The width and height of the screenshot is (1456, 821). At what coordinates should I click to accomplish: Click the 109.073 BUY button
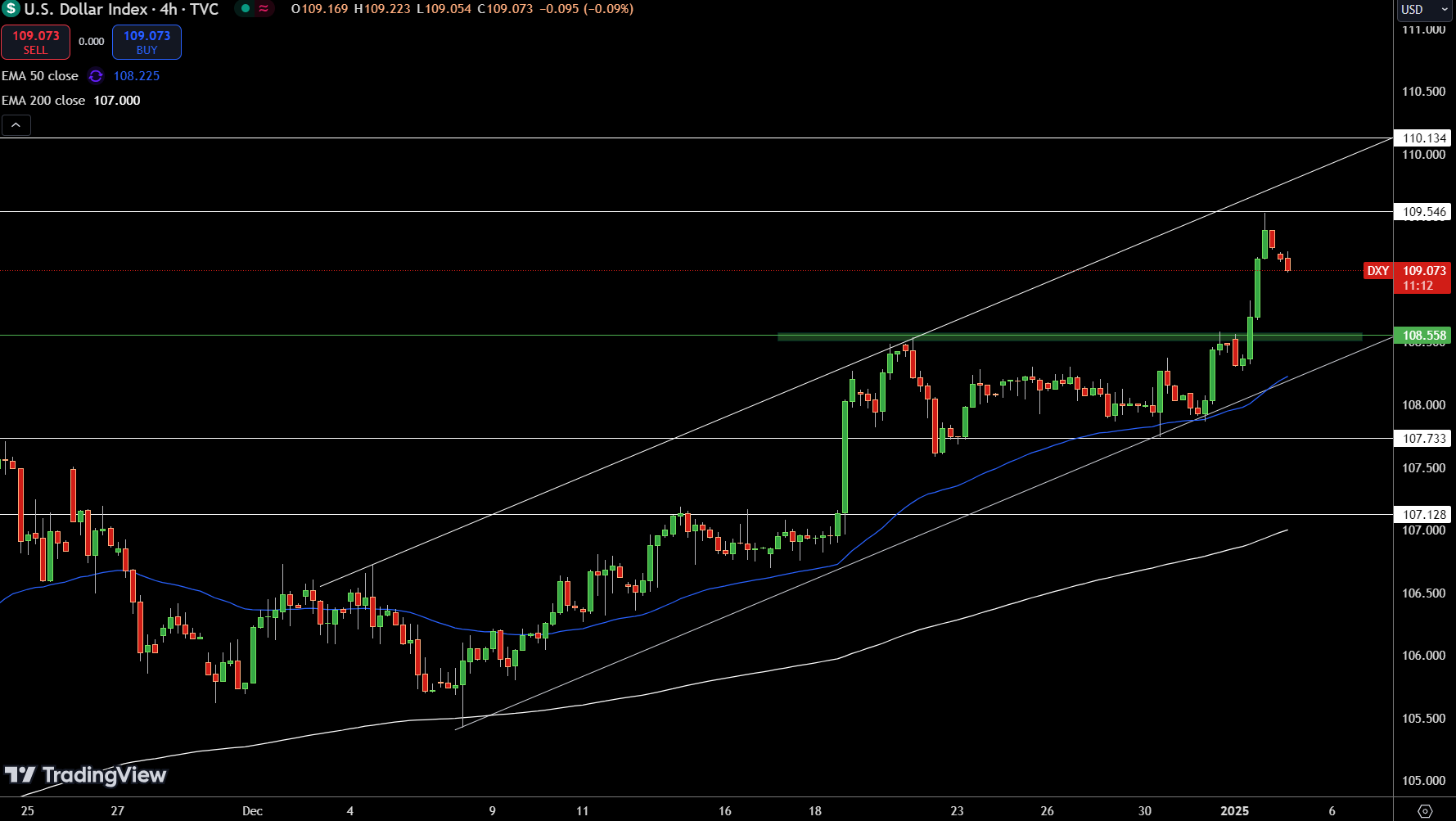point(147,43)
